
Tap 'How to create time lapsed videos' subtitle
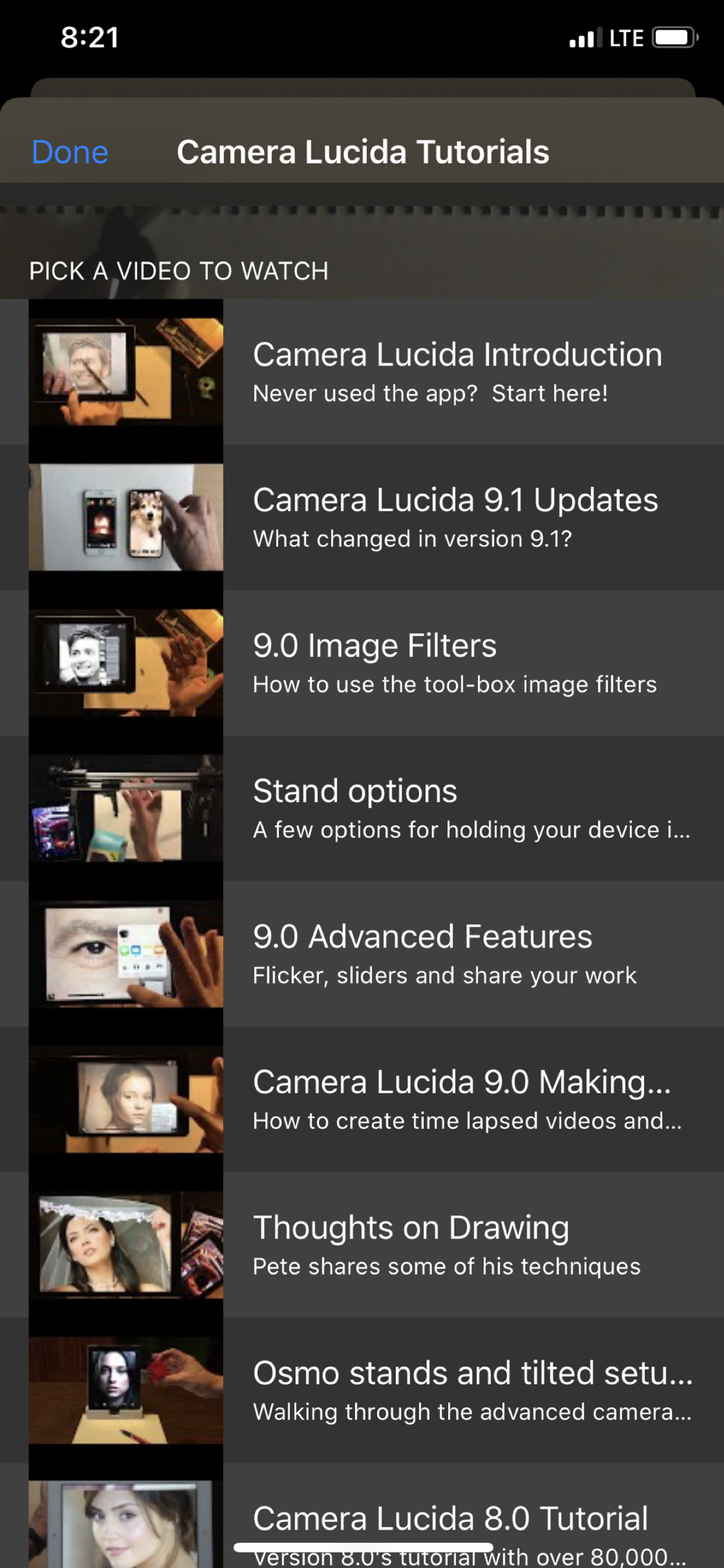[x=467, y=1121]
